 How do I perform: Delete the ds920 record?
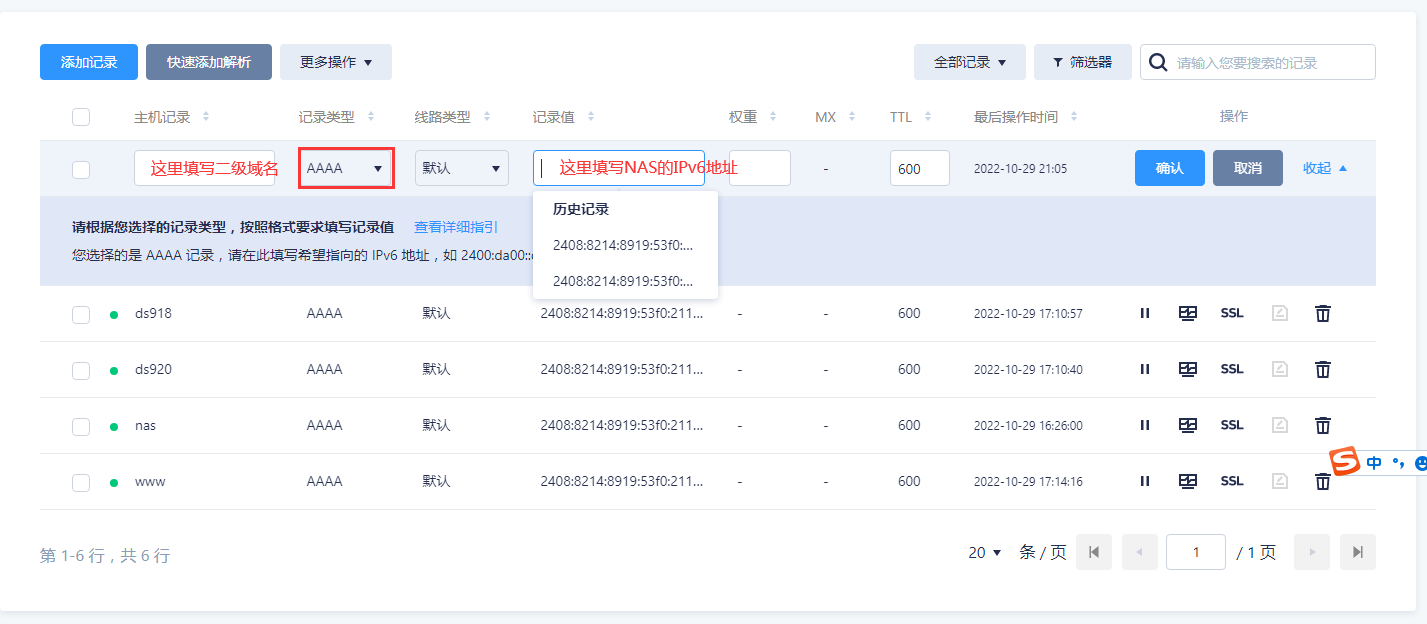coord(1322,370)
